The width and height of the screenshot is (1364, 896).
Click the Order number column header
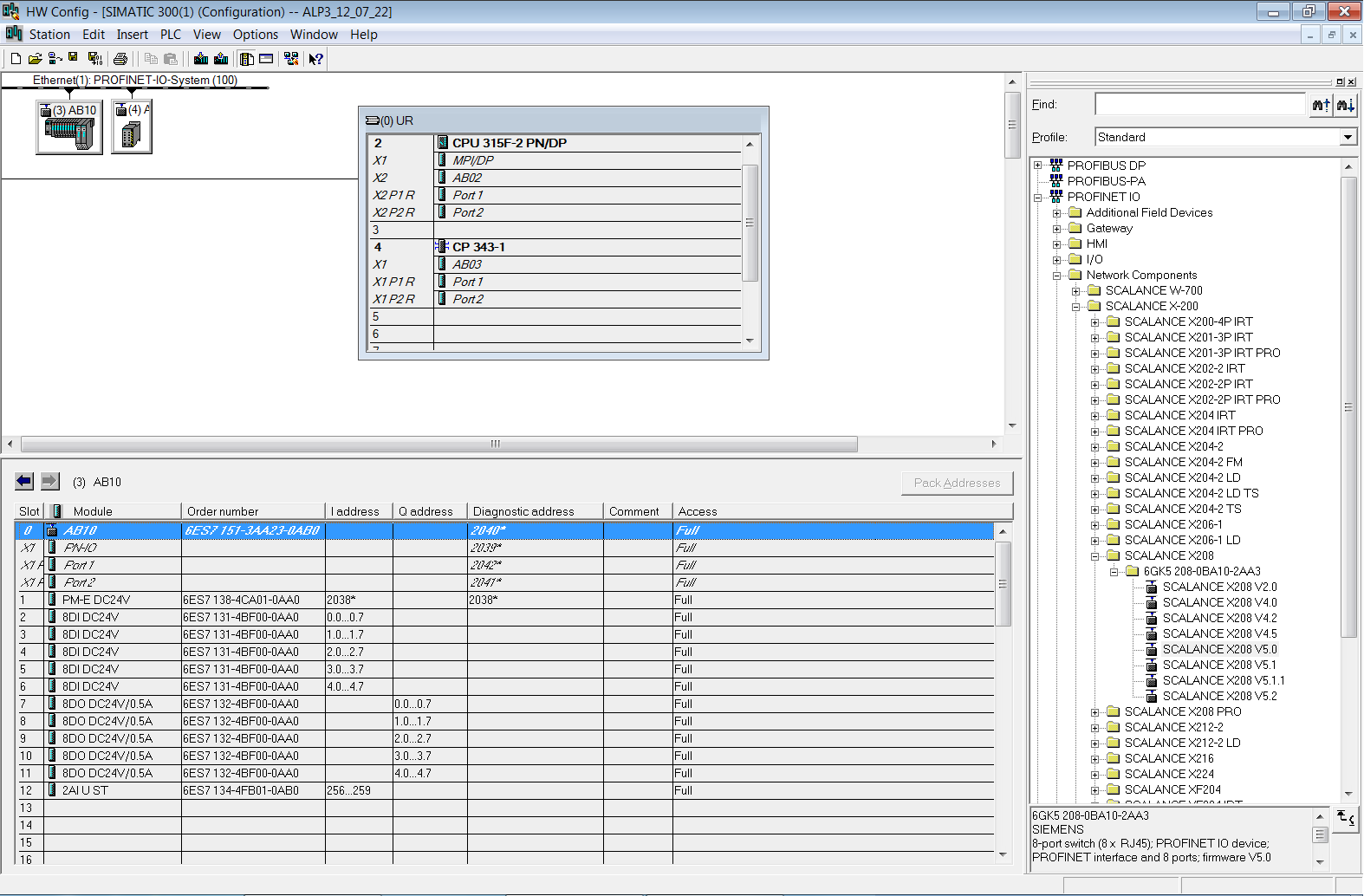click(x=253, y=511)
